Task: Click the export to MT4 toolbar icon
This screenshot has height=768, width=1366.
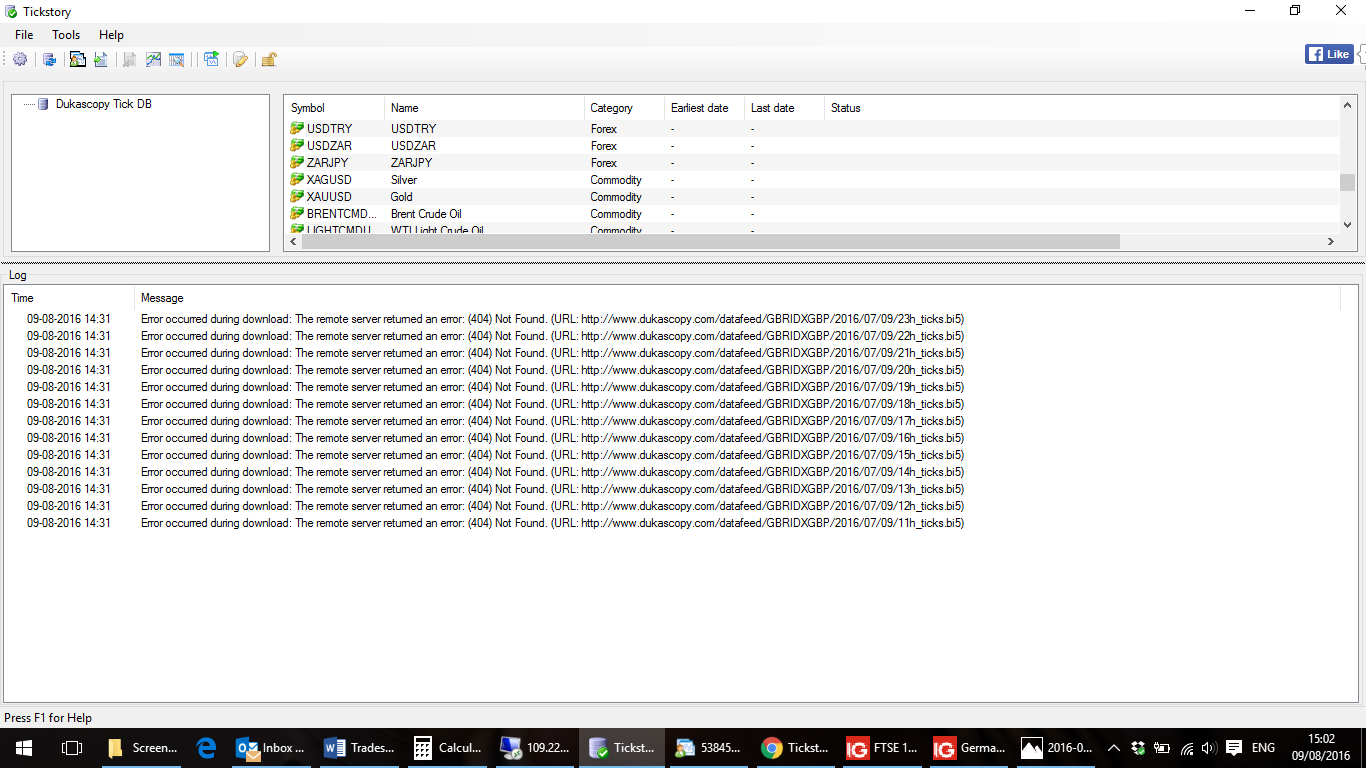Action: click(x=77, y=60)
